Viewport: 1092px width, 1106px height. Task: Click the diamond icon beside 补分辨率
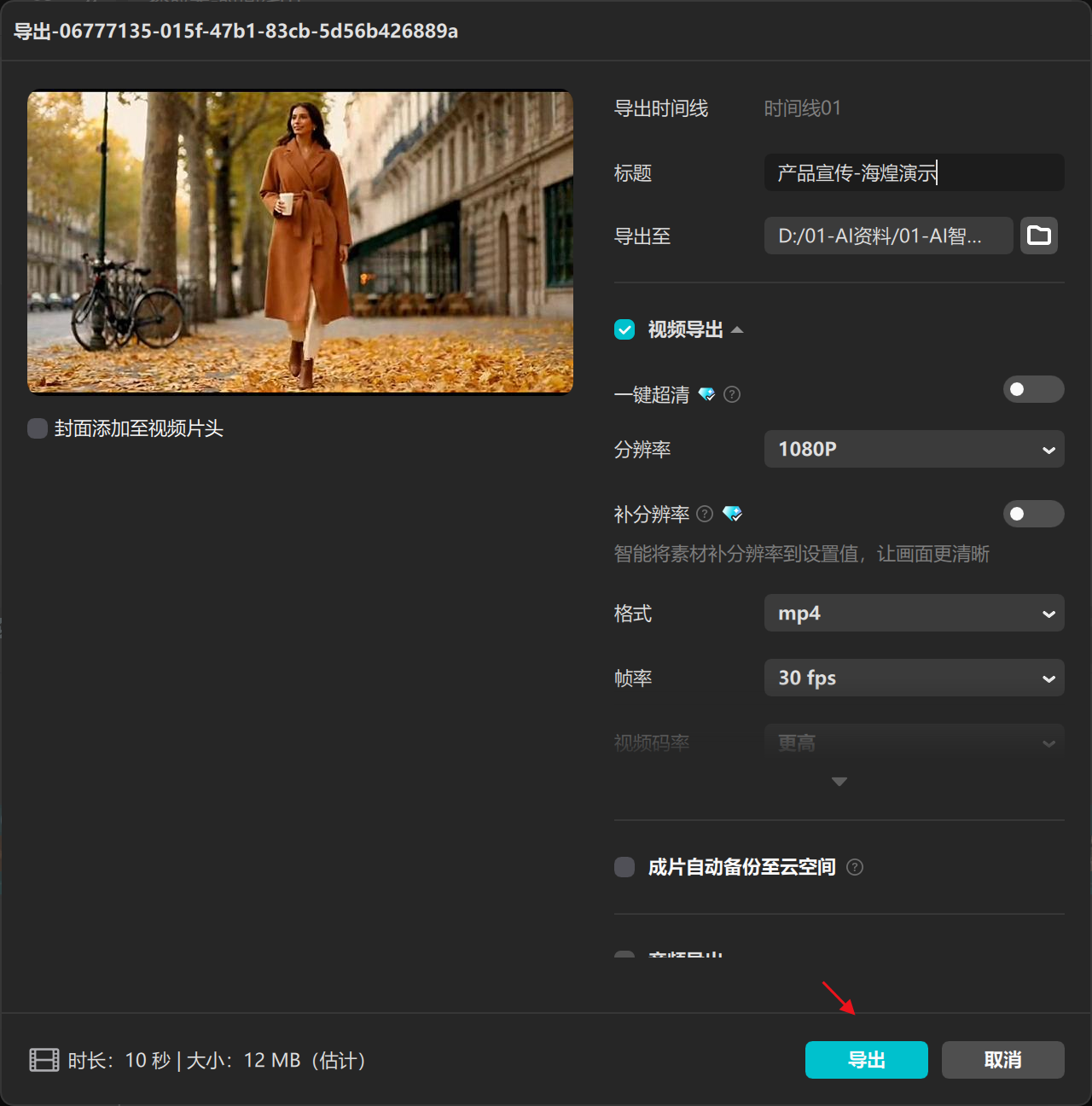[x=733, y=514]
